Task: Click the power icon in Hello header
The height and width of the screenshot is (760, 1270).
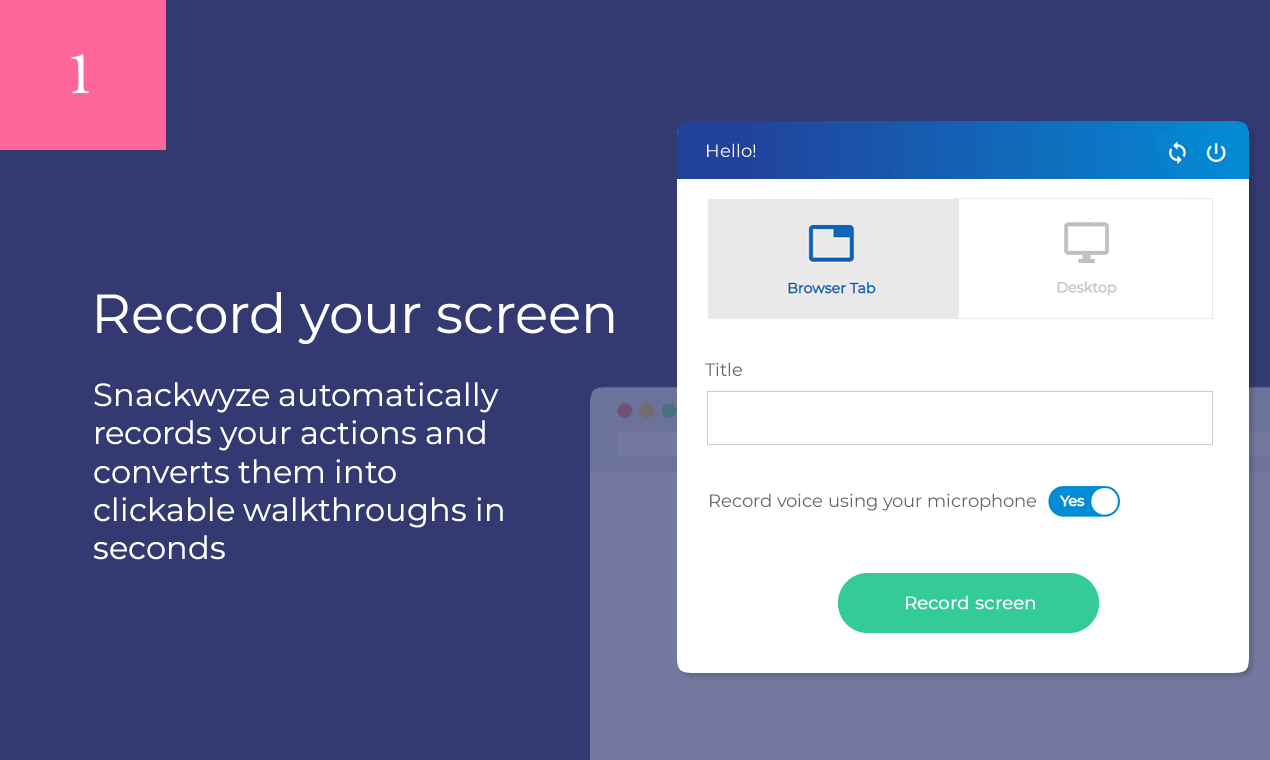Action: [1216, 152]
